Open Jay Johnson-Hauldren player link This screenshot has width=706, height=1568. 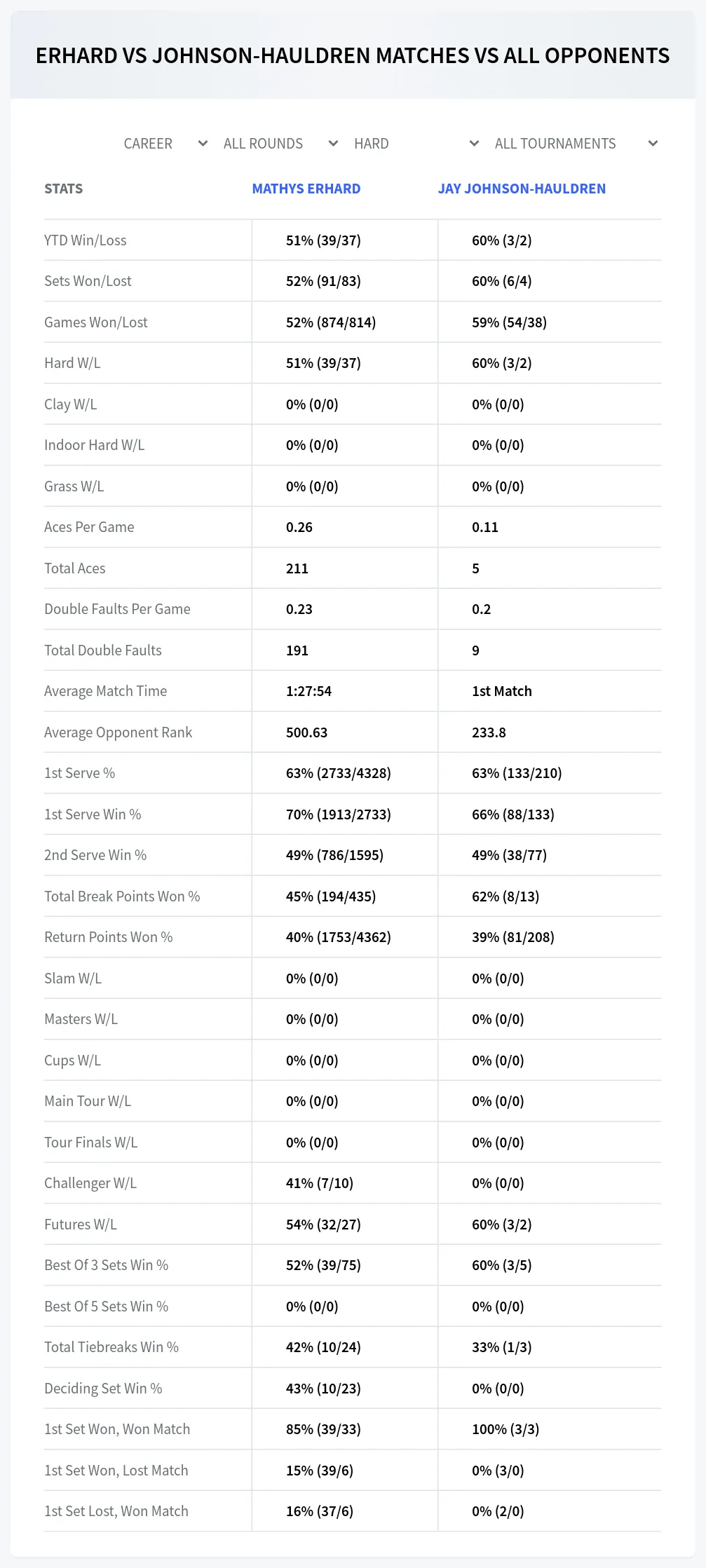point(522,189)
